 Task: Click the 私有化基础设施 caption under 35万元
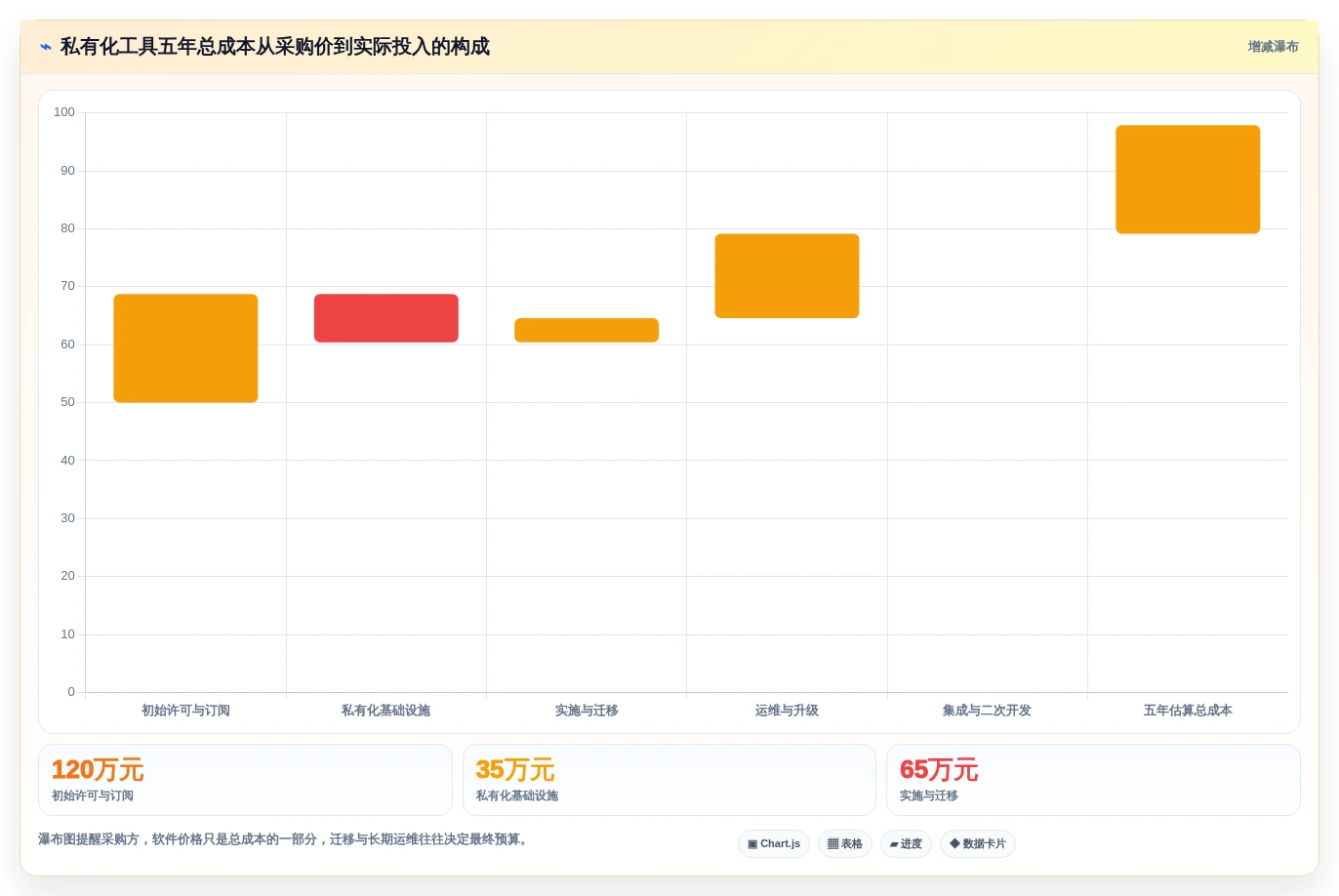click(517, 795)
